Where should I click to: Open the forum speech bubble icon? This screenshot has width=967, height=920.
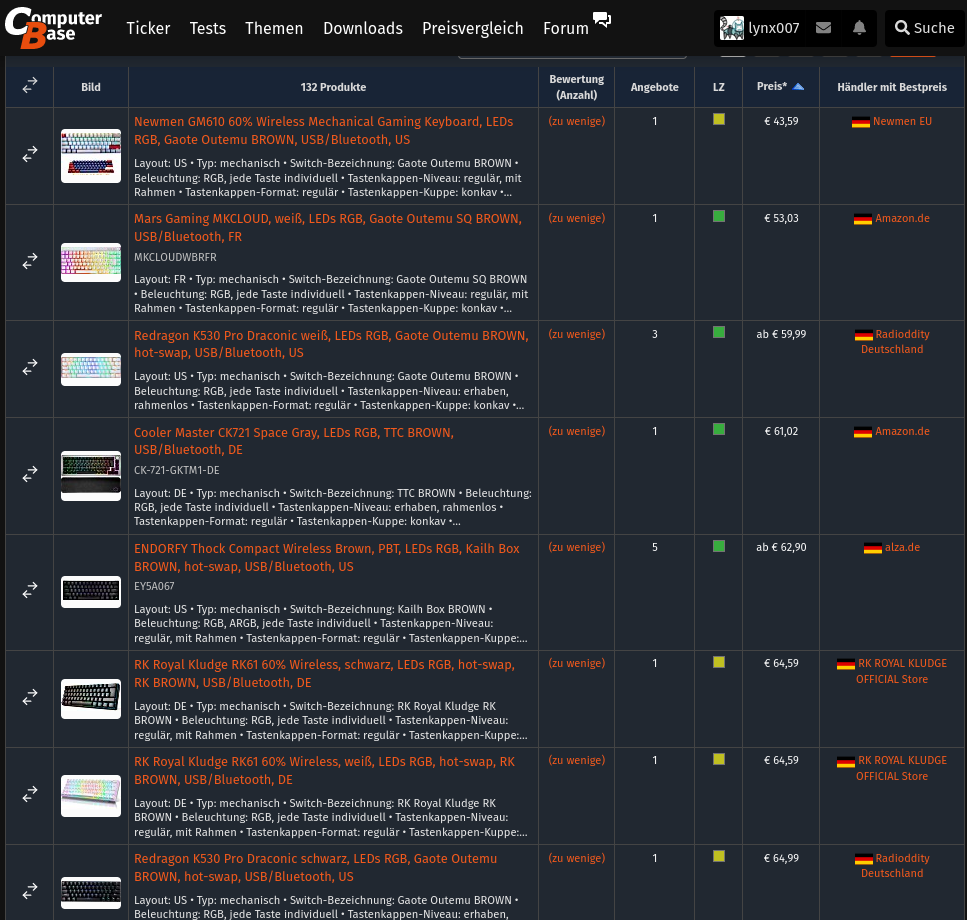pos(602,20)
